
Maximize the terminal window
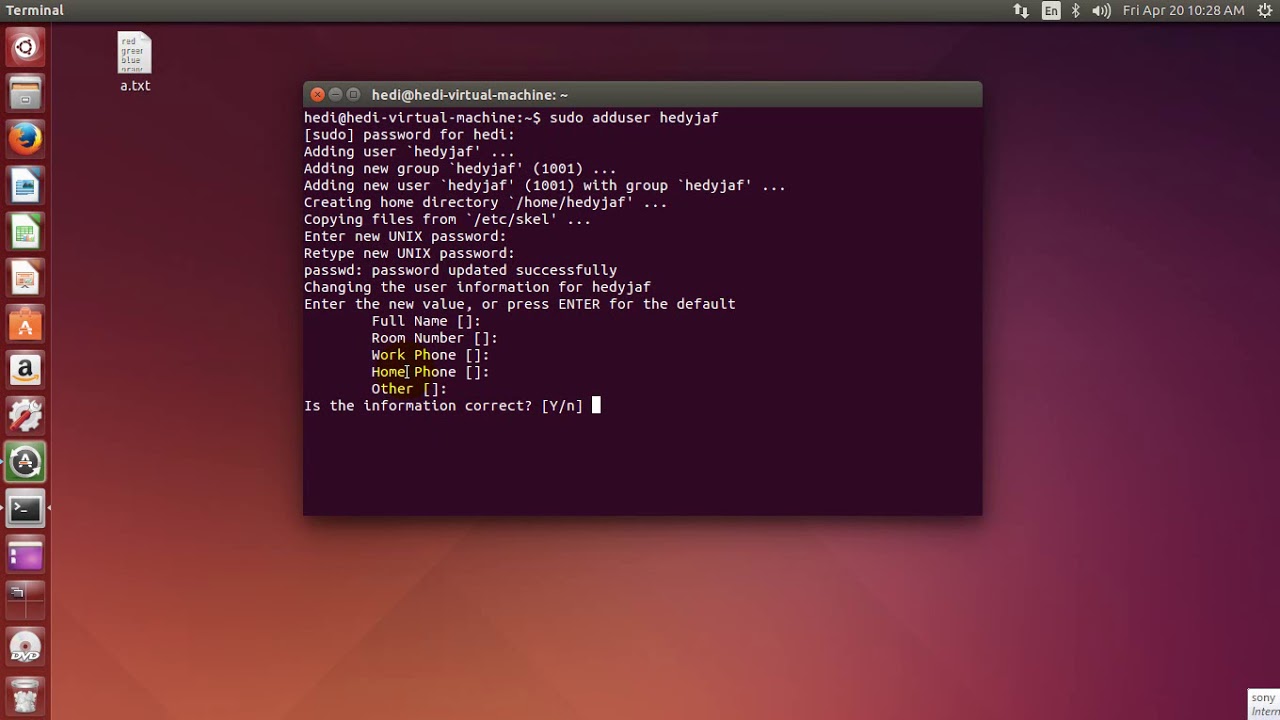point(353,94)
